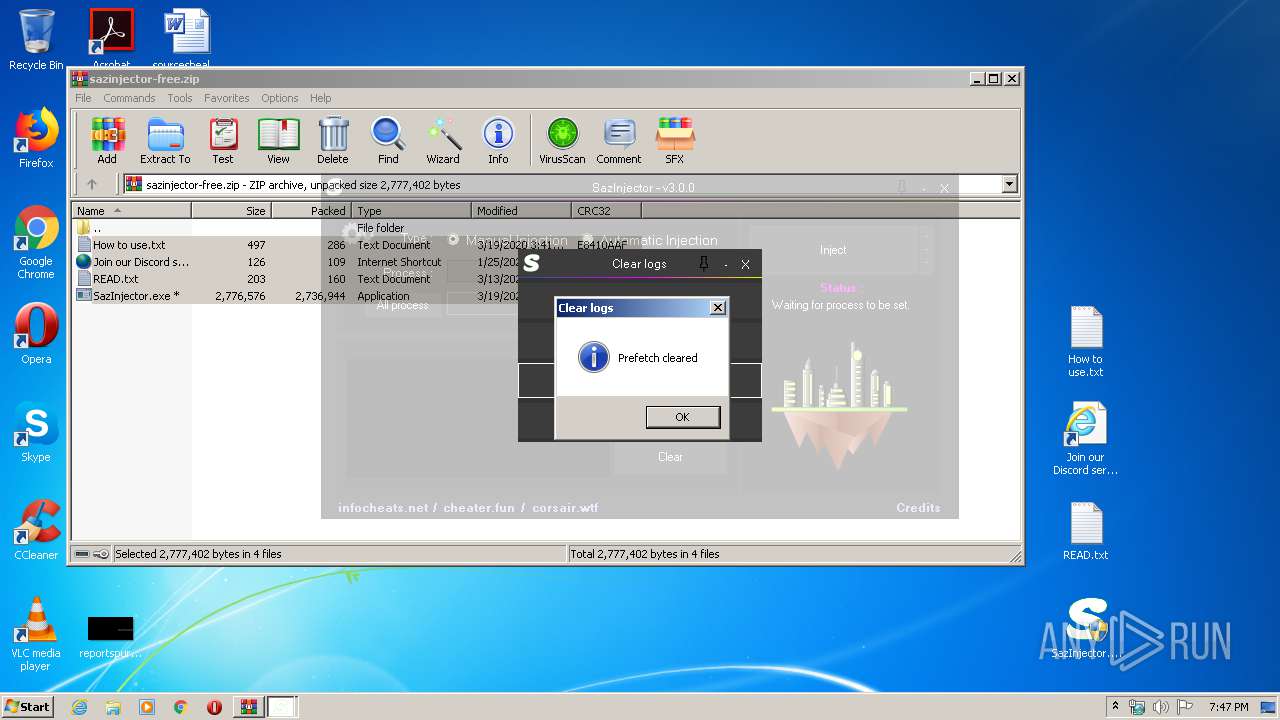
Task: Show hidden system tray icons
Action: (1115, 707)
